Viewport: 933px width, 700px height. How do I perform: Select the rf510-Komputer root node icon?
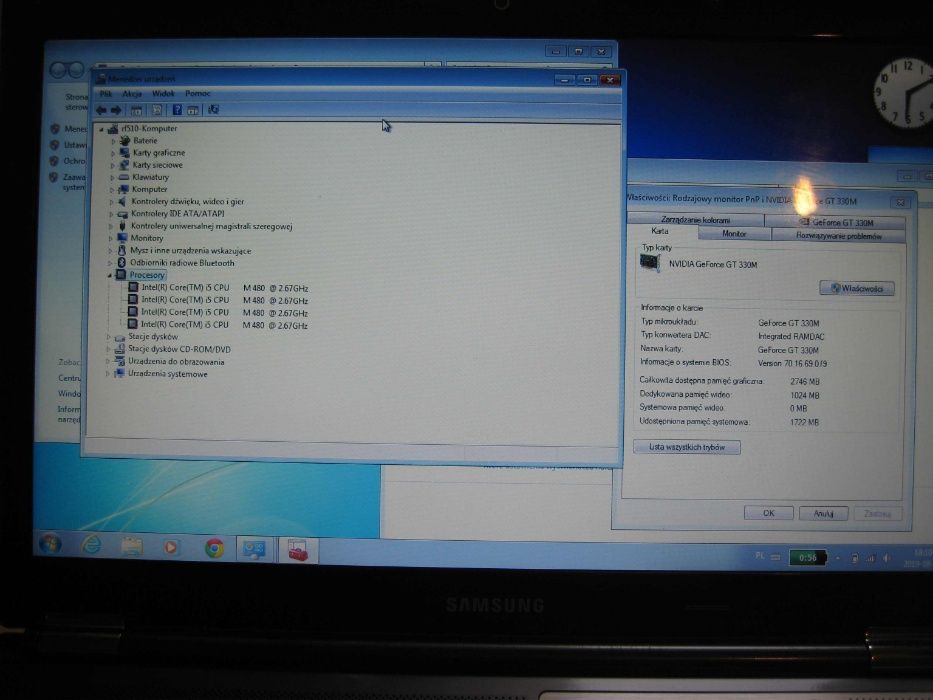coord(113,129)
